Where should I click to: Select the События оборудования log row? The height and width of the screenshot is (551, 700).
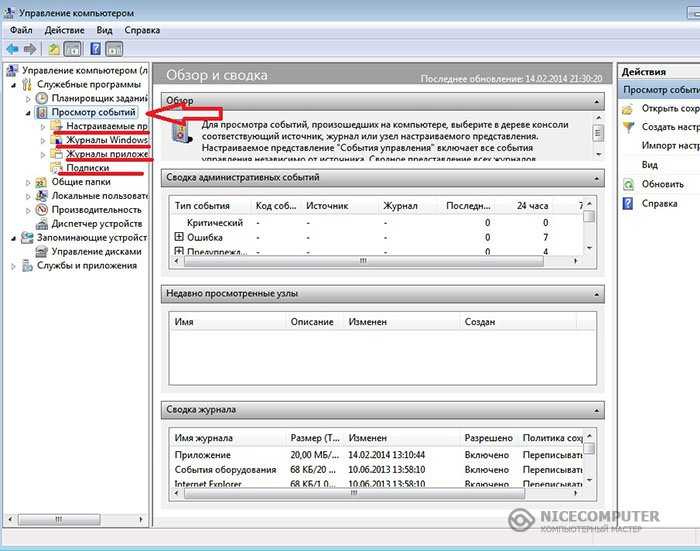pos(378,470)
